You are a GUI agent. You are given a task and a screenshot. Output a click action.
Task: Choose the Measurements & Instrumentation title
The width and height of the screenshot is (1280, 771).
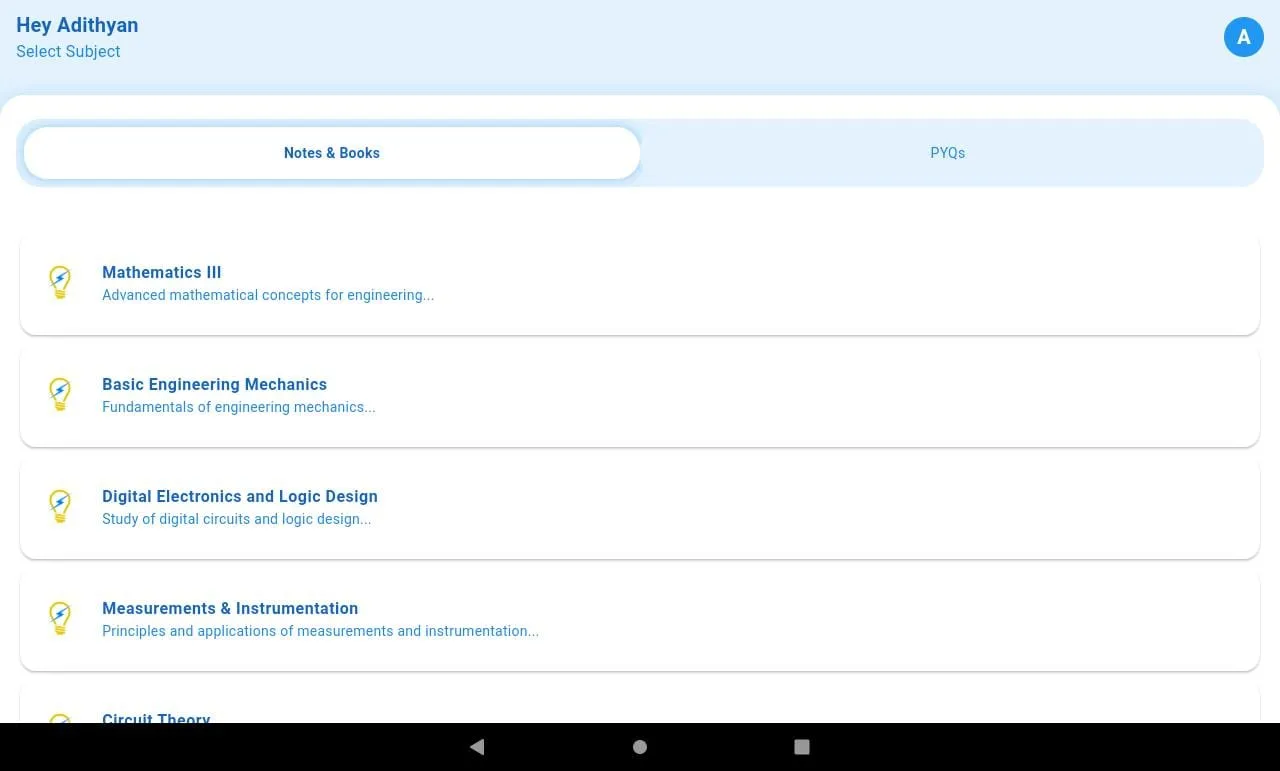coord(230,608)
